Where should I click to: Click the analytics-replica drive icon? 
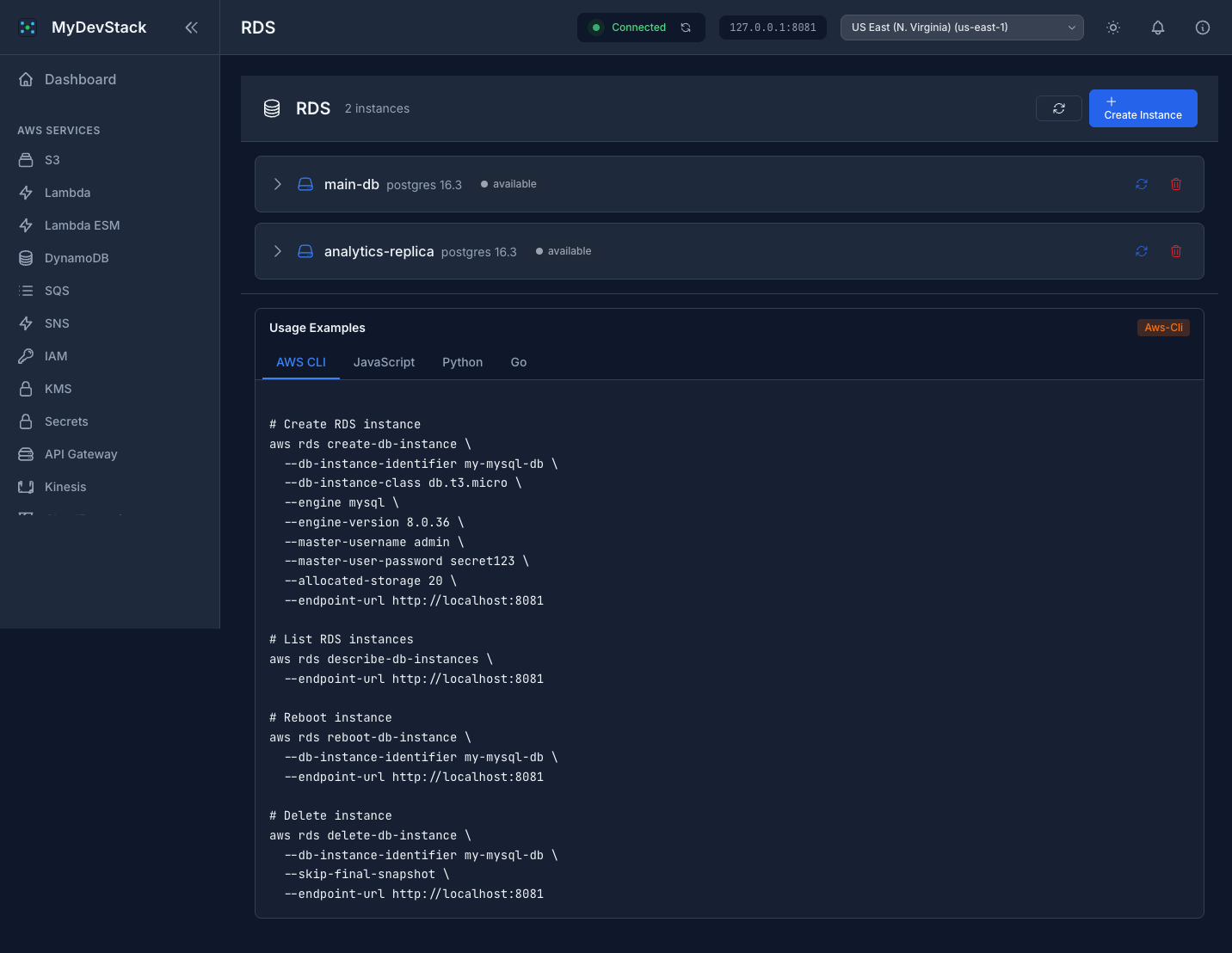tap(305, 251)
